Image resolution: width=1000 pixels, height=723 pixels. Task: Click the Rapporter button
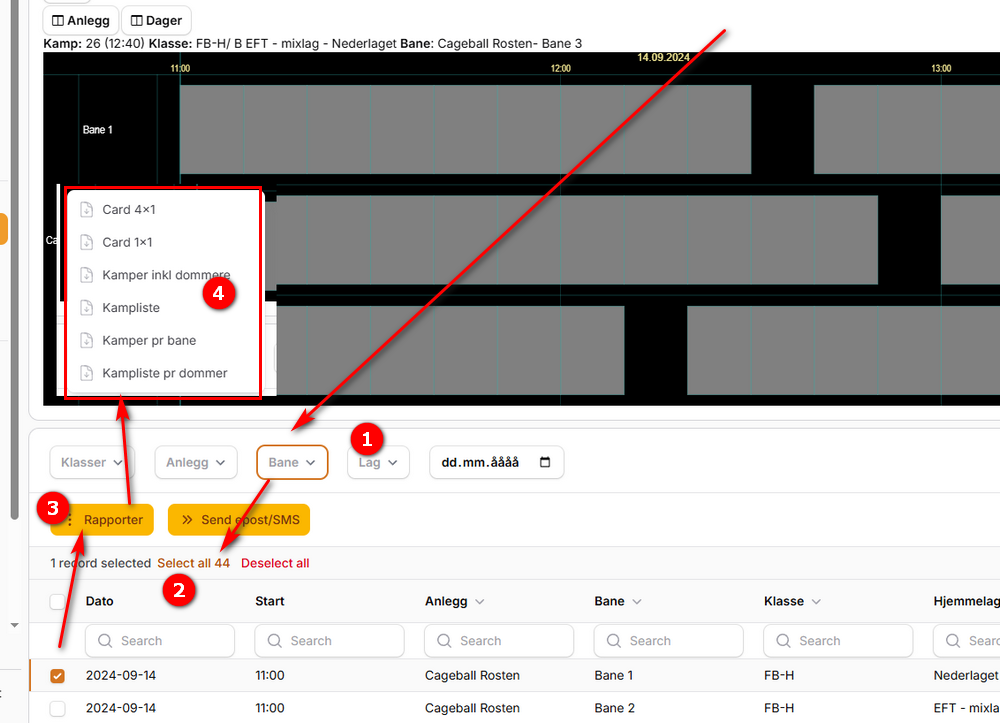coord(102,520)
